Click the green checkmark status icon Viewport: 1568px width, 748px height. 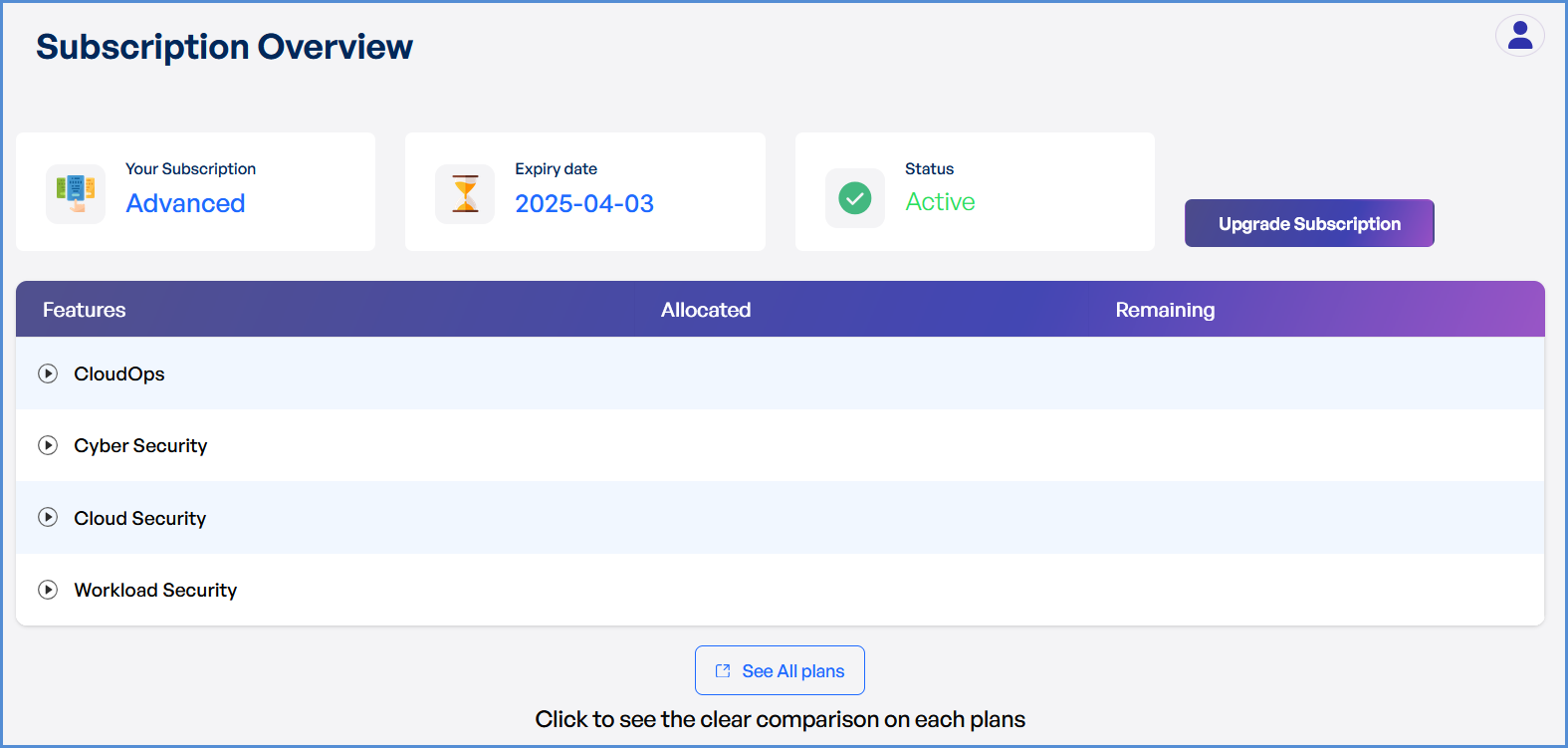(x=854, y=197)
